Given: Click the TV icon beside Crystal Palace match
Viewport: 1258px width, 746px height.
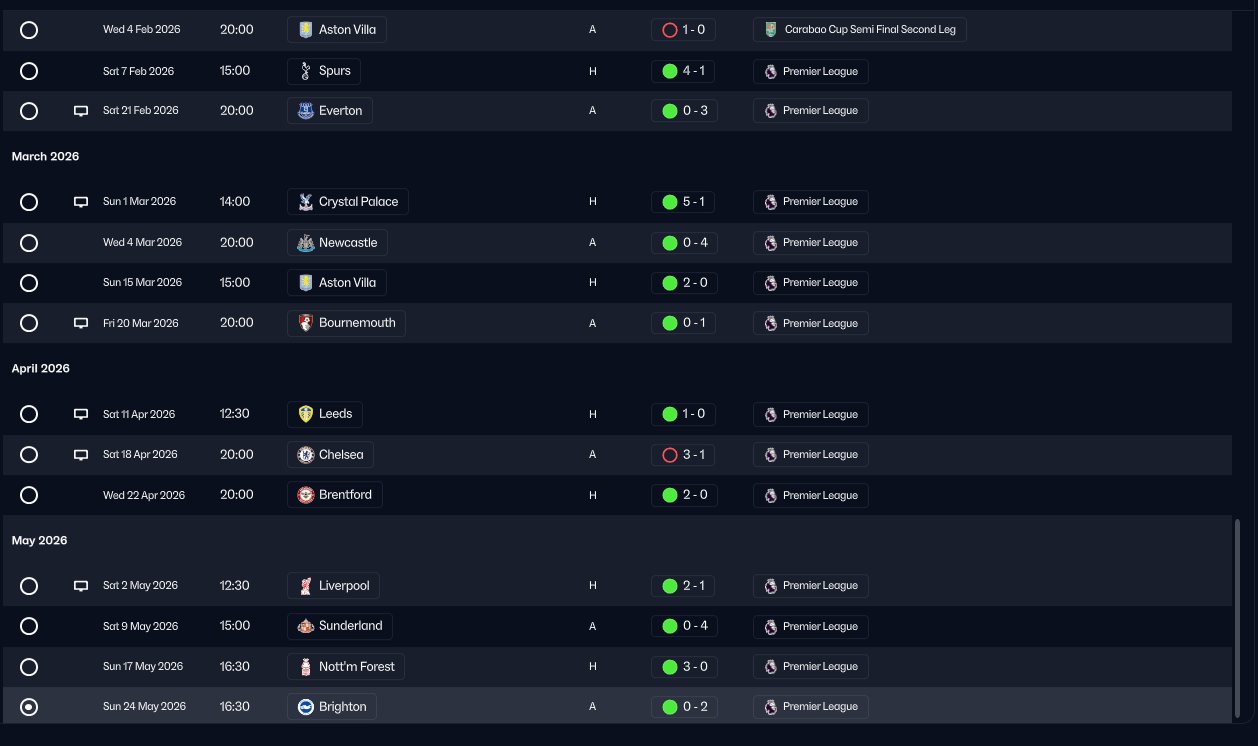Looking at the screenshot, I should (x=81, y=202).
